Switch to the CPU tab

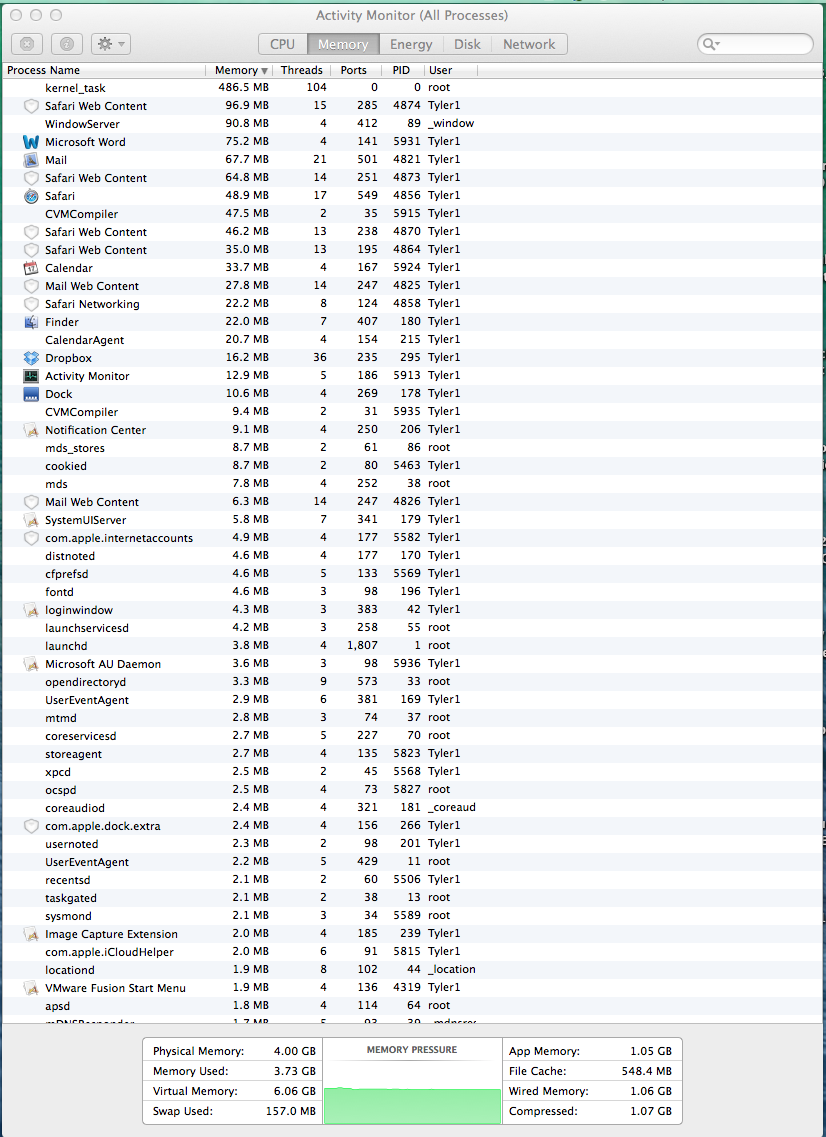coord(282,44)
